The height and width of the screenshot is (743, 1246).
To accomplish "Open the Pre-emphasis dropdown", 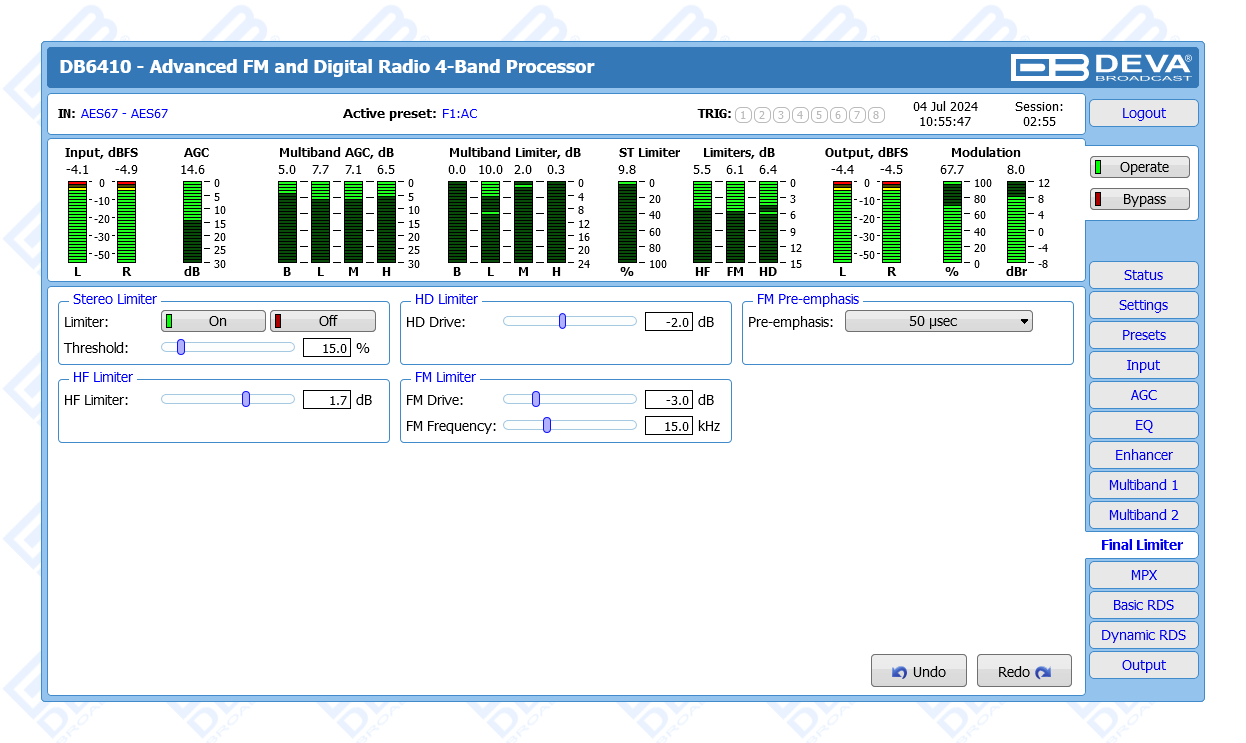I will pyautogui.click(x=938, y=321).
